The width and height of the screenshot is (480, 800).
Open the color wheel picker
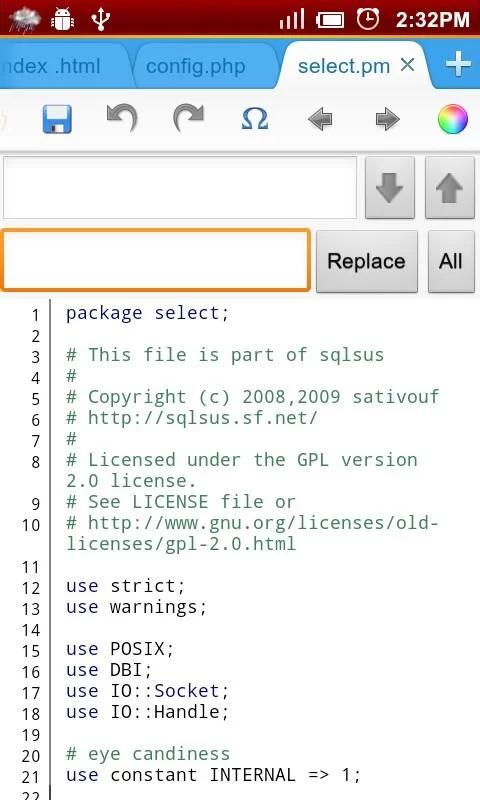[452, 119]
